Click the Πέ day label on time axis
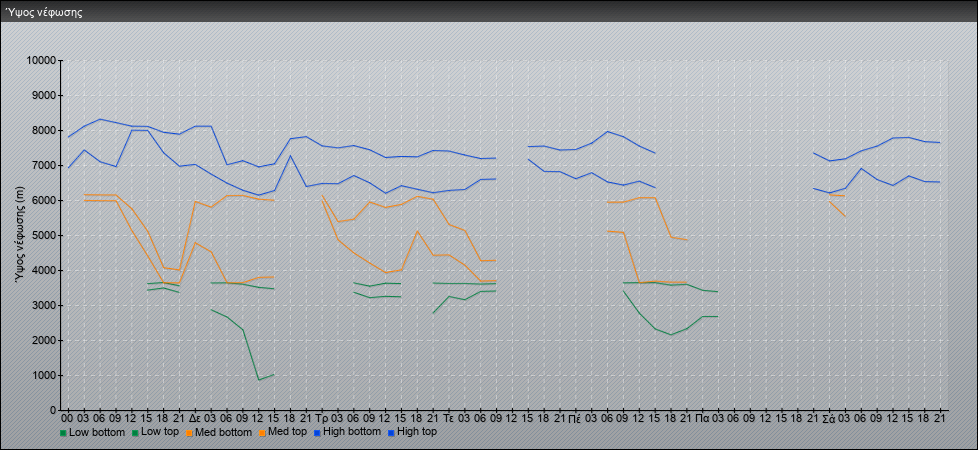Image resolution: width=978 pixels, height=450 pixels. 575,419
